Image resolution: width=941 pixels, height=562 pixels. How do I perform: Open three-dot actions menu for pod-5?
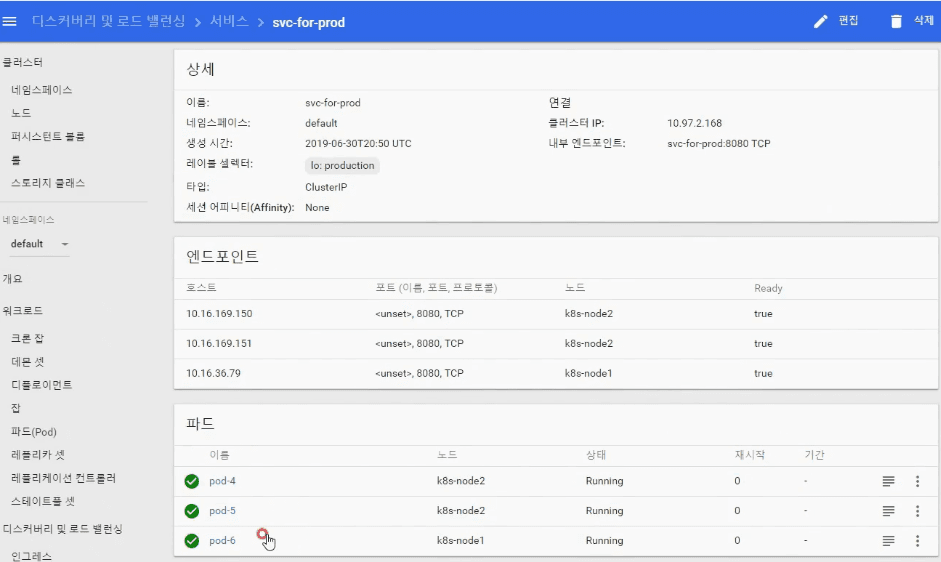click(917, 511)
